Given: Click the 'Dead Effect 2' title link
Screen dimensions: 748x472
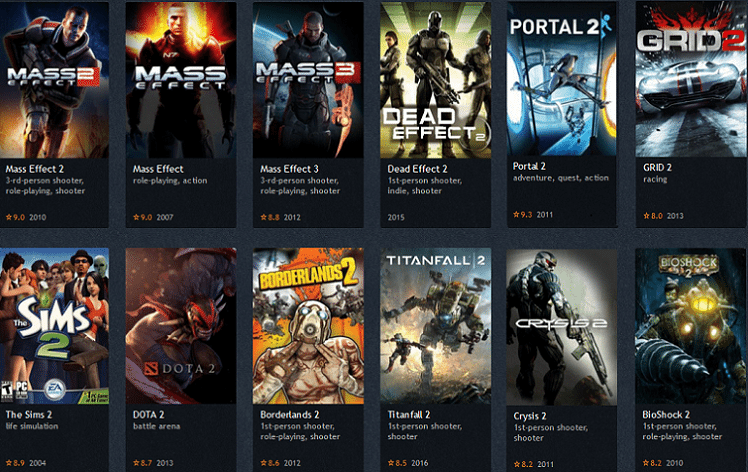Looking at the screenshot, I should pos(417,169).
